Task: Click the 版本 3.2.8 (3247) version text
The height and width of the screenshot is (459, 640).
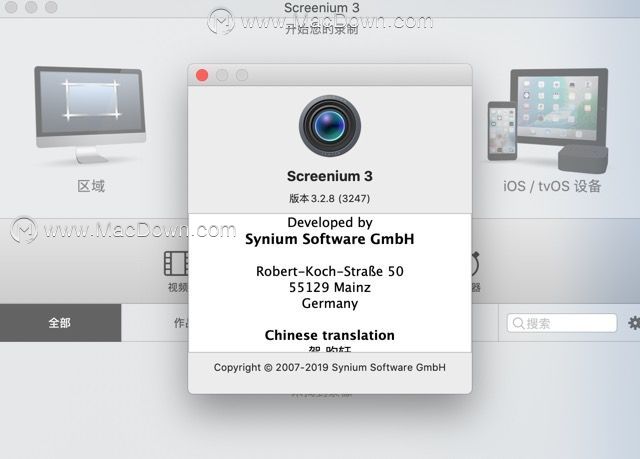Action: (330, 199)
